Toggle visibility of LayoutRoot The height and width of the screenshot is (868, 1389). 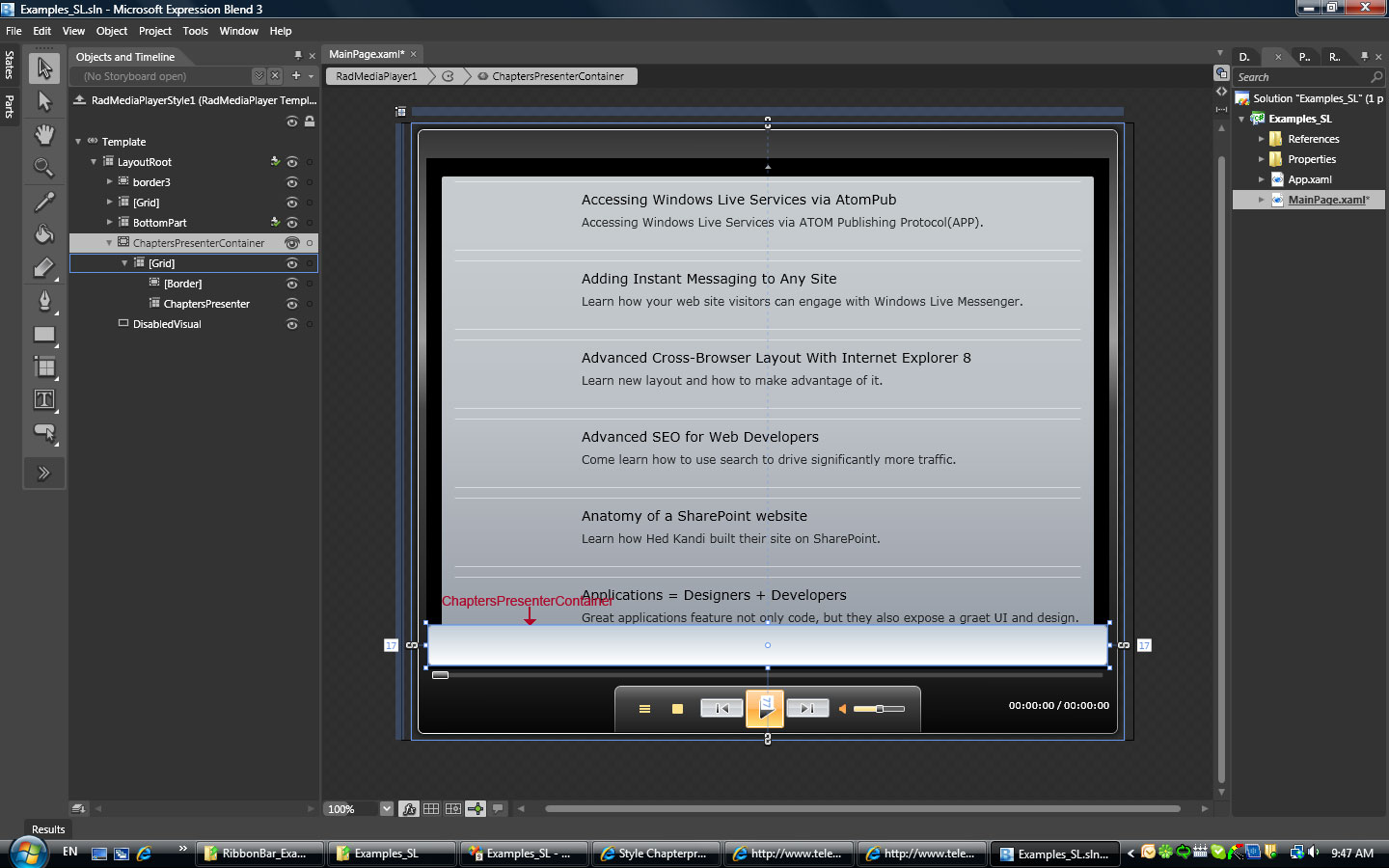pyautogui.click(x=292, y=162)
